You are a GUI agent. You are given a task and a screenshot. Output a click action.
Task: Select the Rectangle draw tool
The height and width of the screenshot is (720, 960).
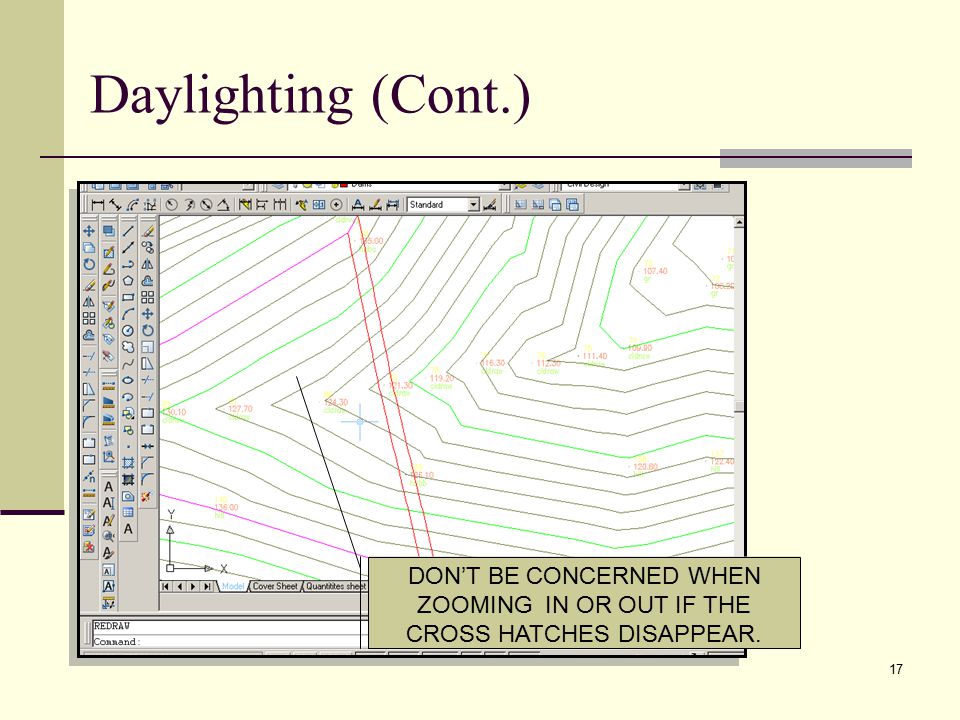tap(128, 297)
